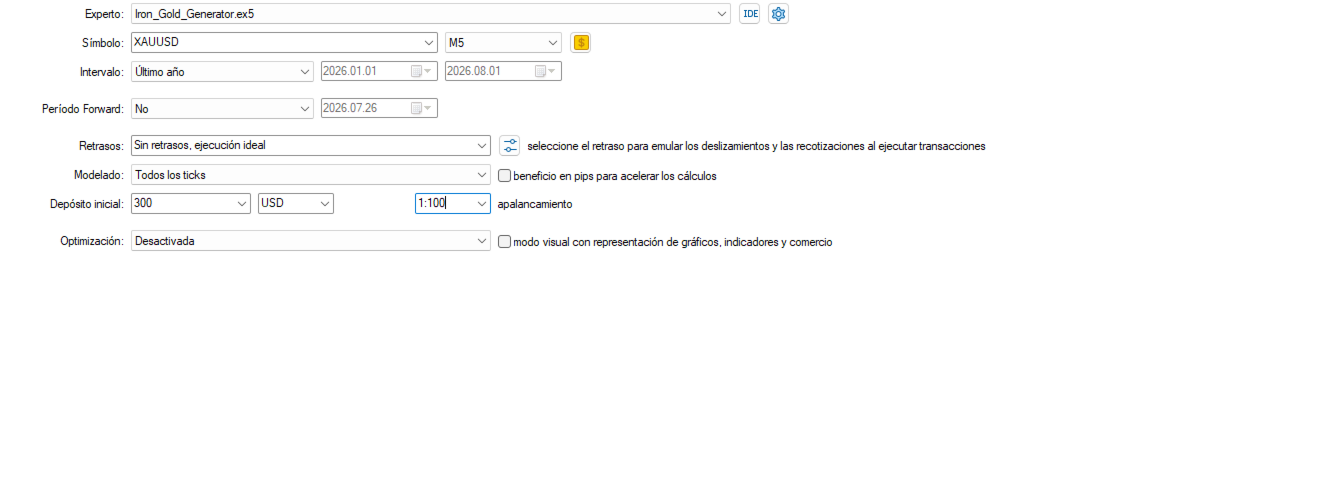Enable beneficio en pips checkbox

504,175
